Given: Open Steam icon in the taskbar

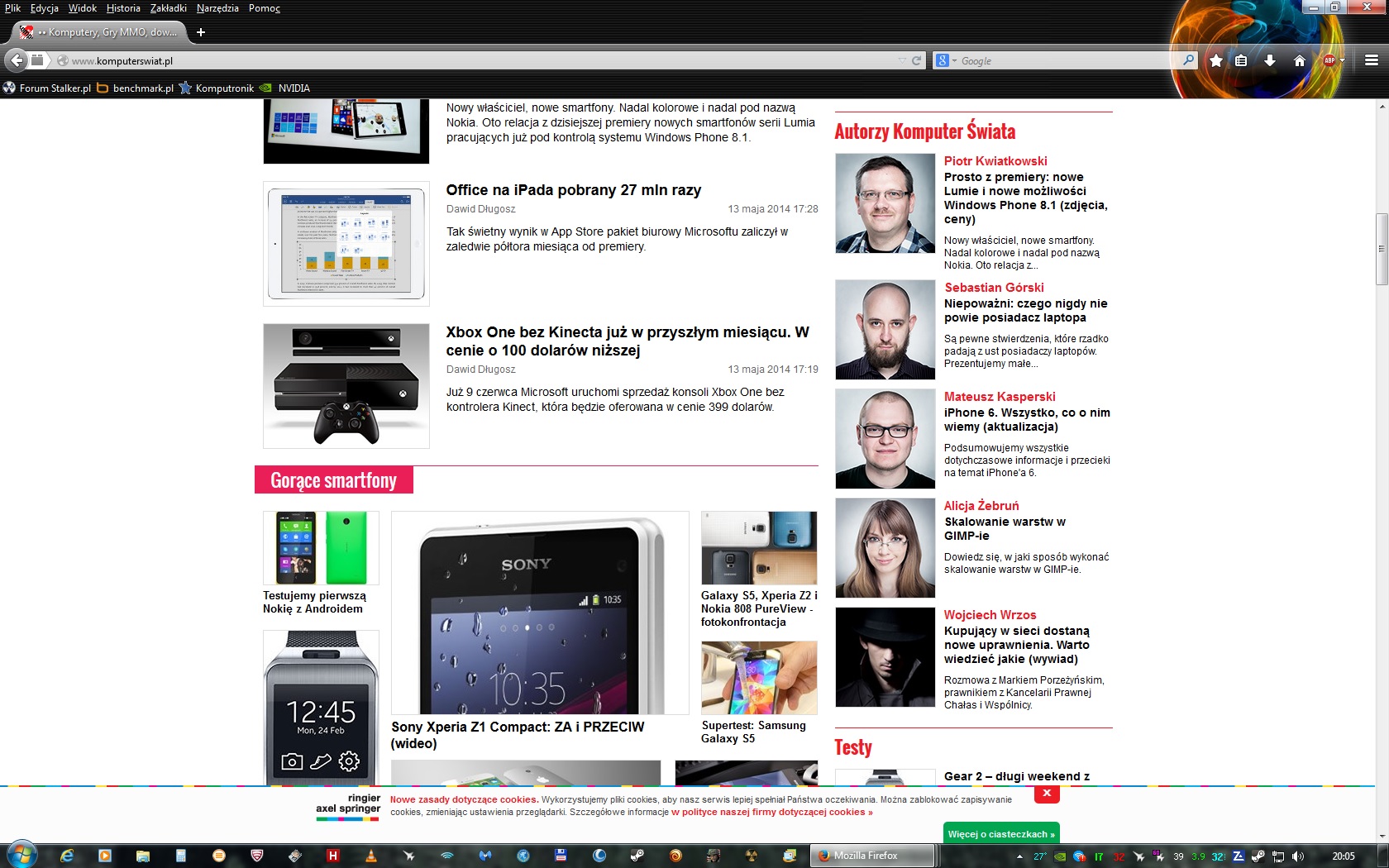Looking at the screenshot, I should pos(637,856).
